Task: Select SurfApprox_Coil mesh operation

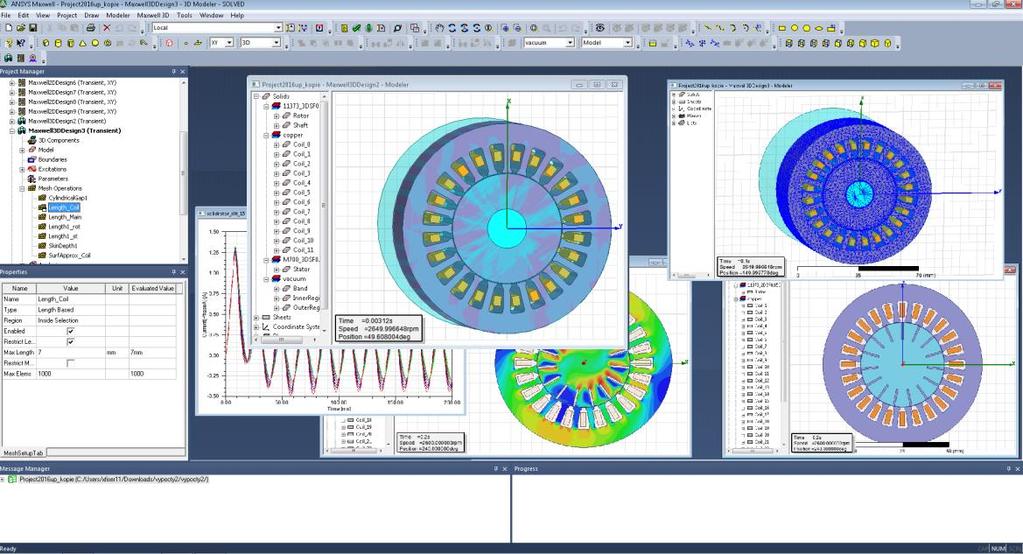Action: click(69, 255)
